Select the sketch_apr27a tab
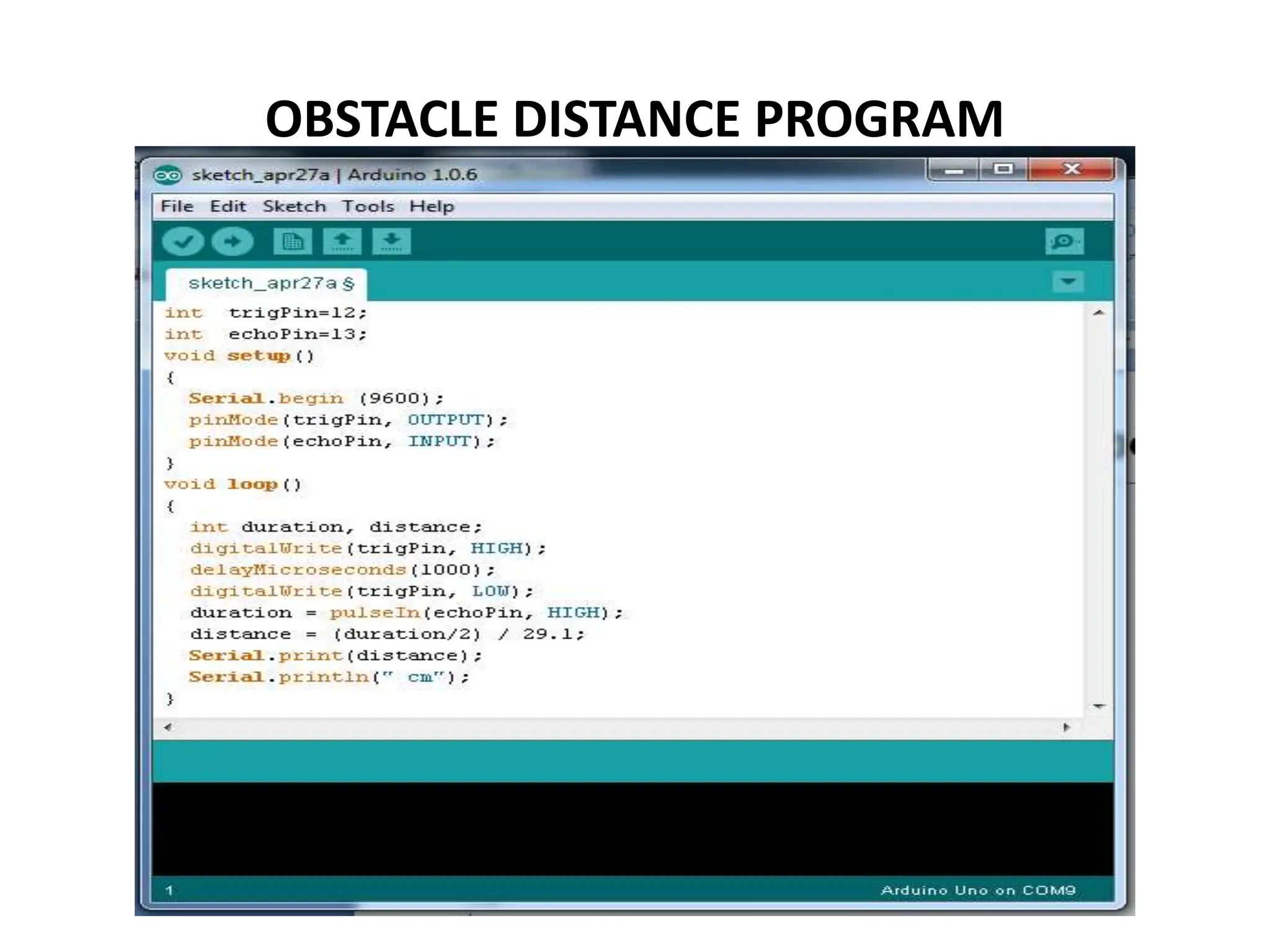 coord(267,284)
